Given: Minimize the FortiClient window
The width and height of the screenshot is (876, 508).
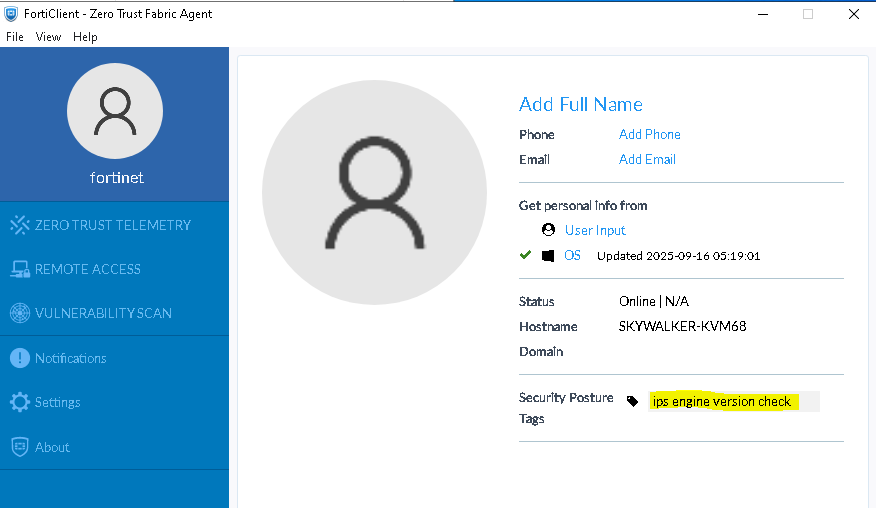Looking at the screenshot, I should coord(763,14).
